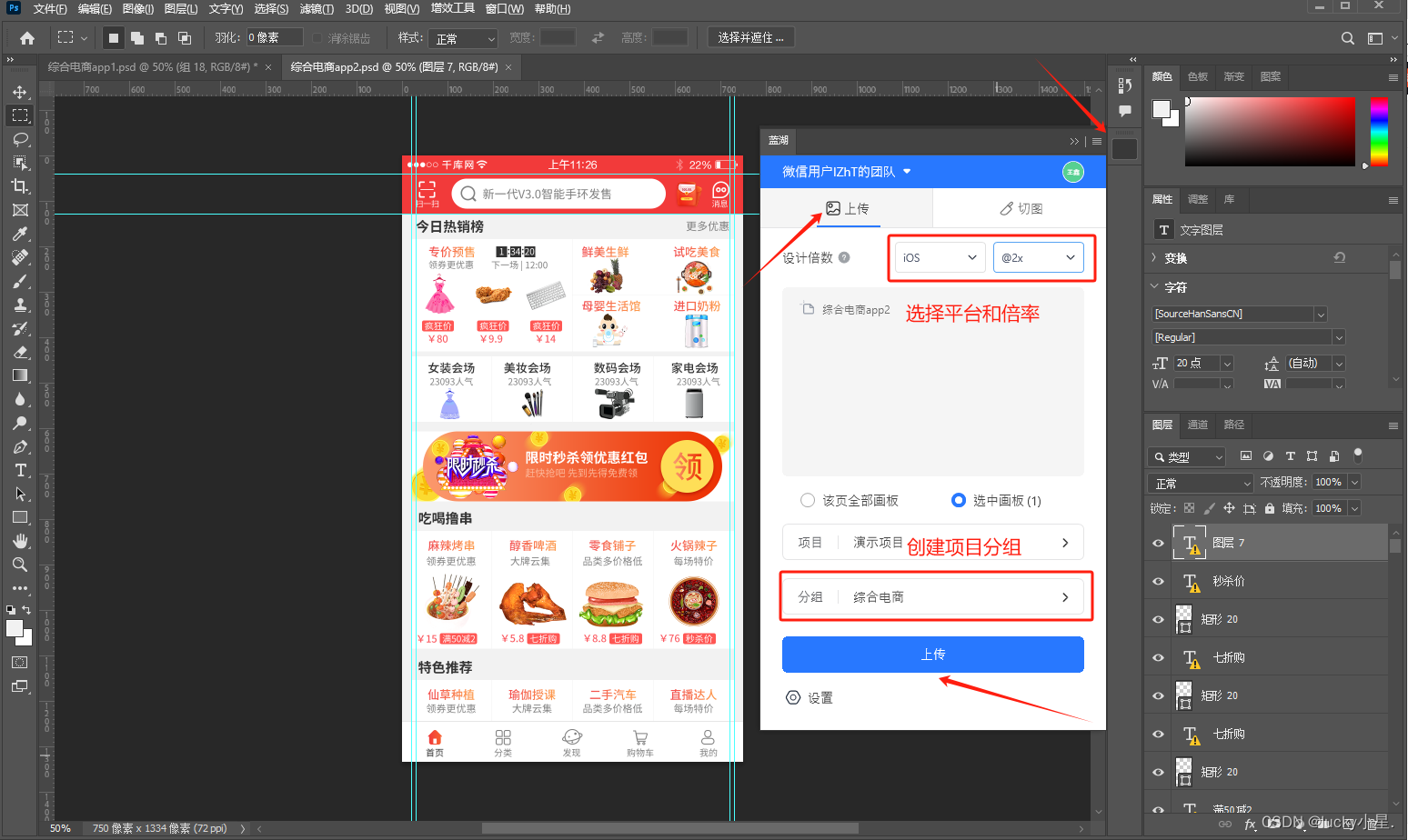Open the search icon in options bar

click(x=1348, y=38)
